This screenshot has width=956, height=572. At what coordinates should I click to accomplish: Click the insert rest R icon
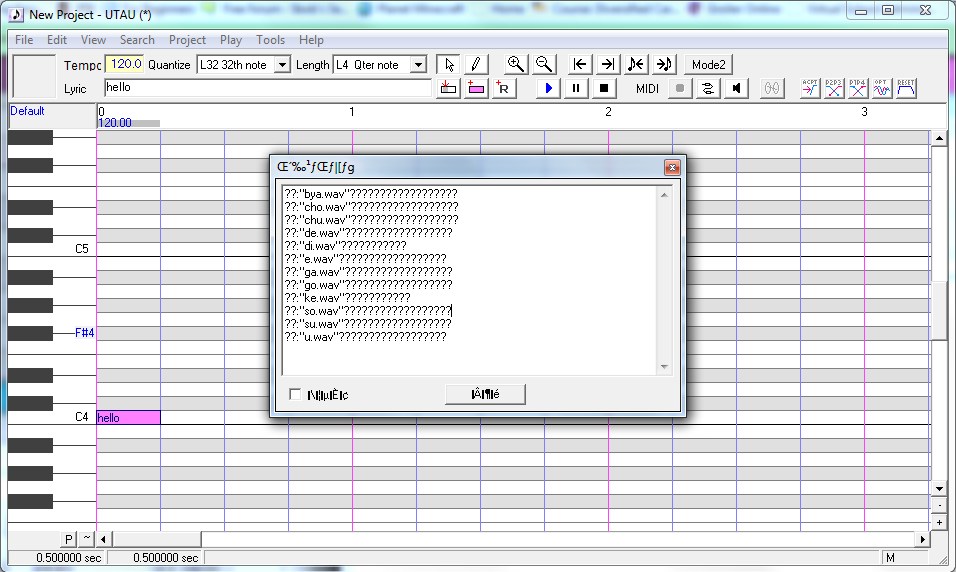(x=504, y=88)
